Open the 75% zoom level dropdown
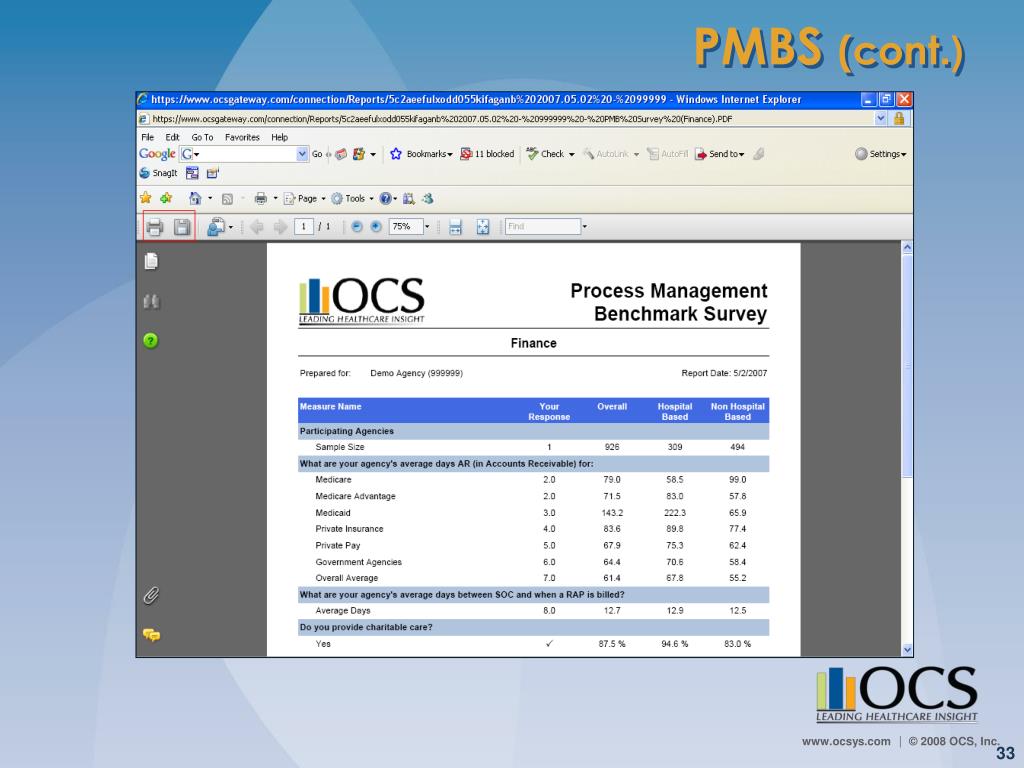Viewport: 1024px width, 768px height. [x=427, y=227]
